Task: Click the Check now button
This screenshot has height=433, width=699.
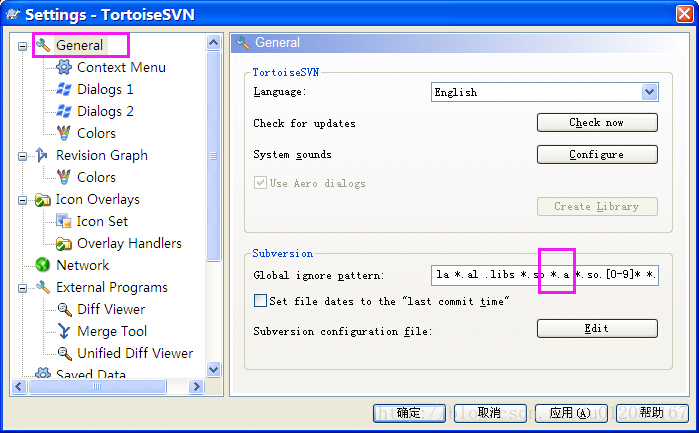Action: (x=597, y=123)
